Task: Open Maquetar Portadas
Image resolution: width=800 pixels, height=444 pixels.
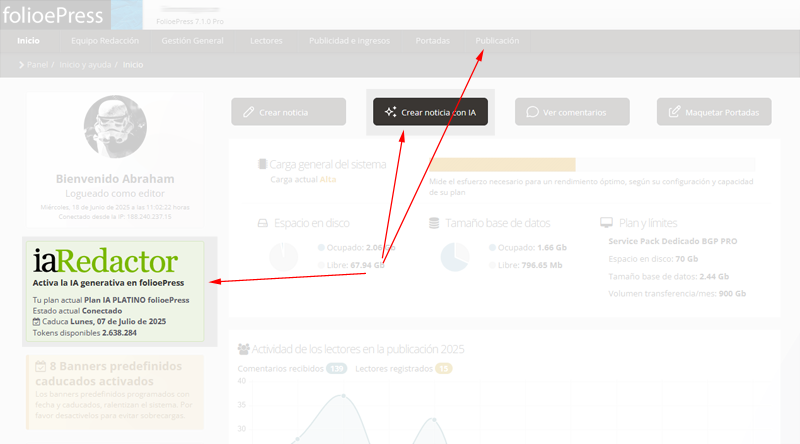Action: (714, 112)
